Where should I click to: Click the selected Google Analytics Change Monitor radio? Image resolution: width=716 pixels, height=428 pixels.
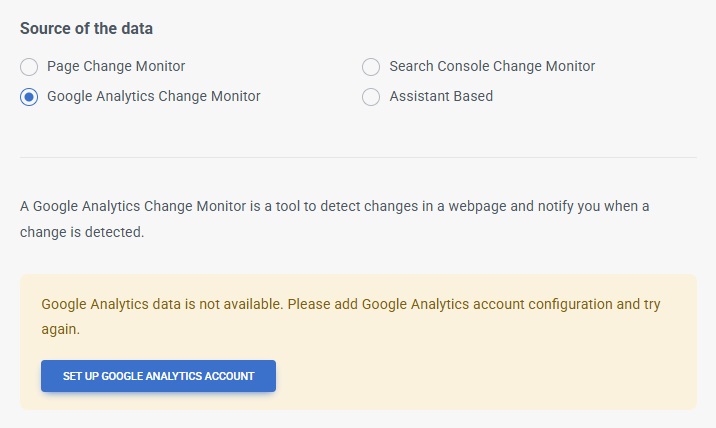pyautogui.click(x=29, y=97)
